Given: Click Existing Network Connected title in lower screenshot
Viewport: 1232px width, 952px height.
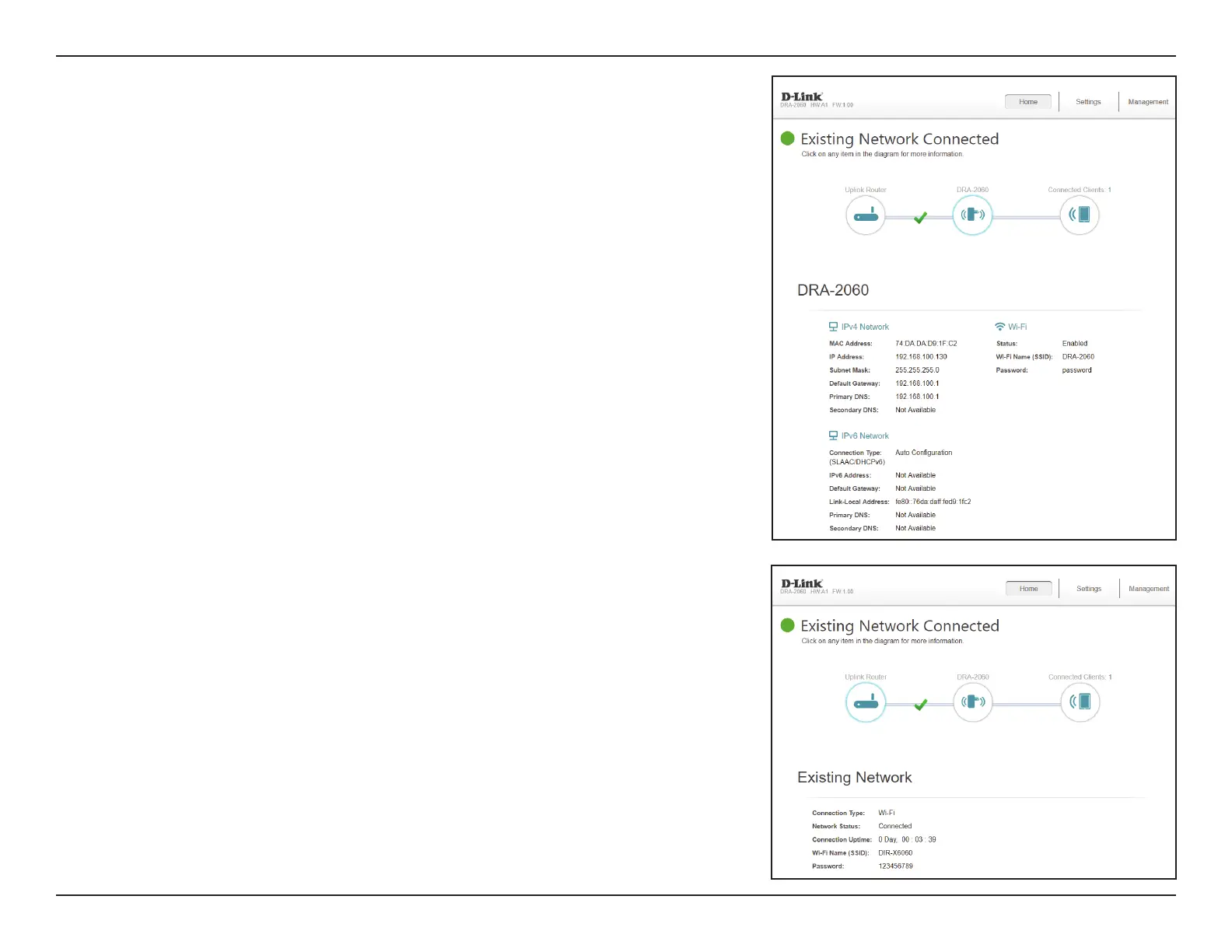Looking at the screenshot, I should click(900, 625).
